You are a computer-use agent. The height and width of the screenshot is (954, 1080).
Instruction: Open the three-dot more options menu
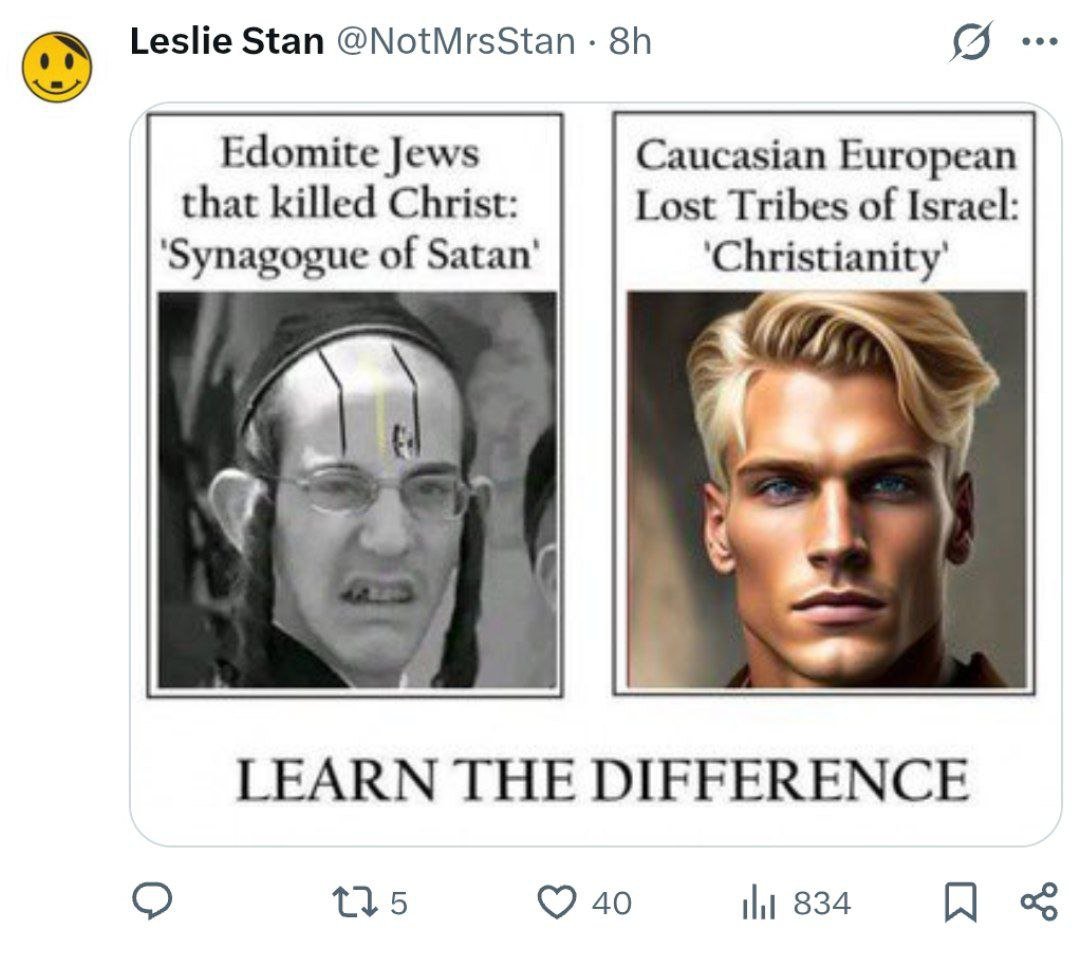[1040, 42]
